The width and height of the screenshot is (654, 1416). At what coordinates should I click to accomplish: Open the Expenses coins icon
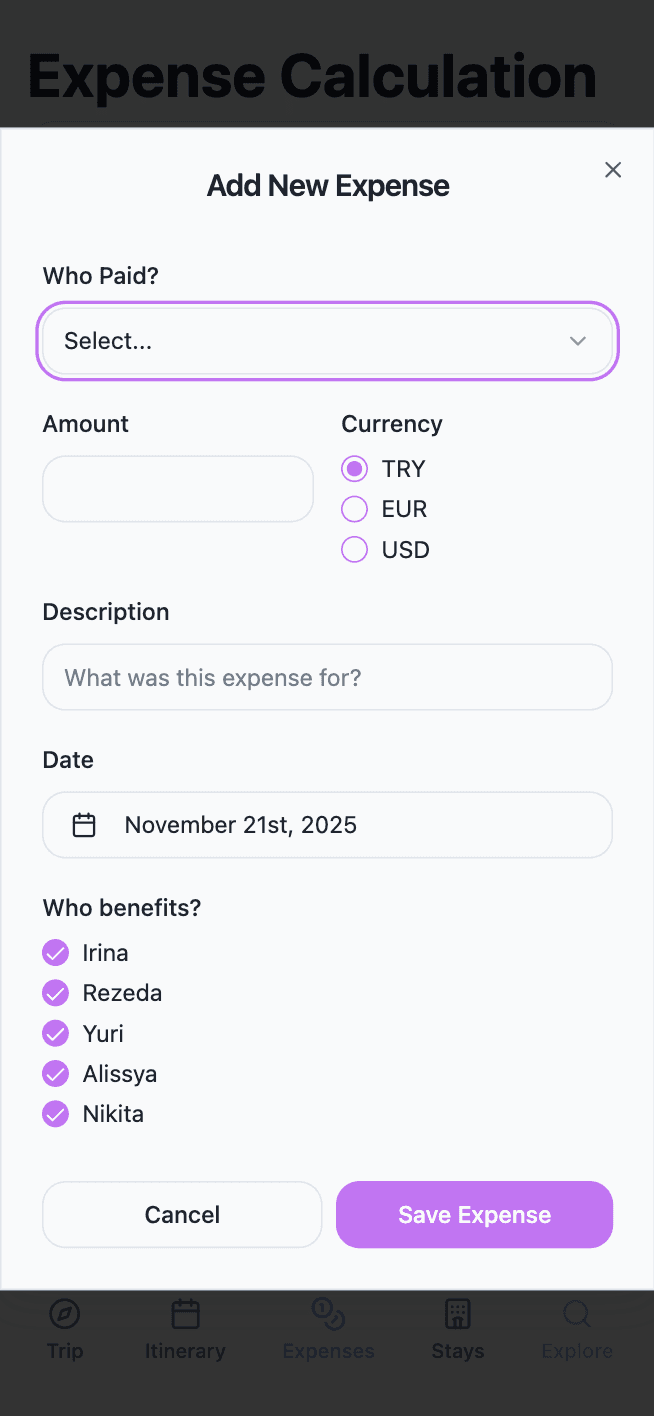click(328, 1314)
